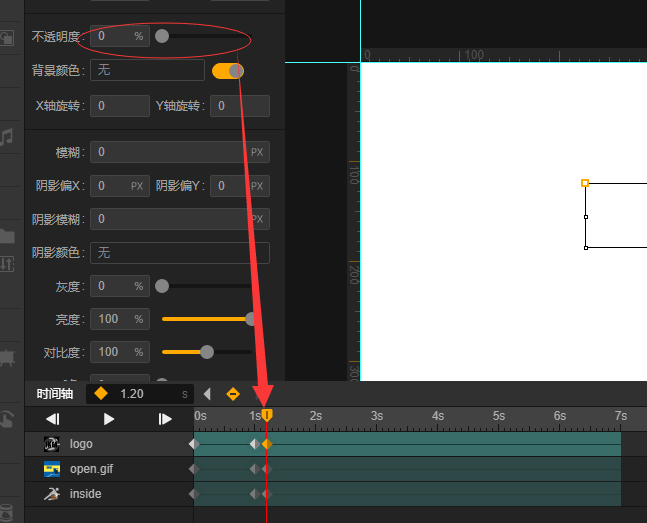Screen dimensions: 647x523
Task: Click the opacity (不透明度) value field
Action: click(x=120, y=36)
